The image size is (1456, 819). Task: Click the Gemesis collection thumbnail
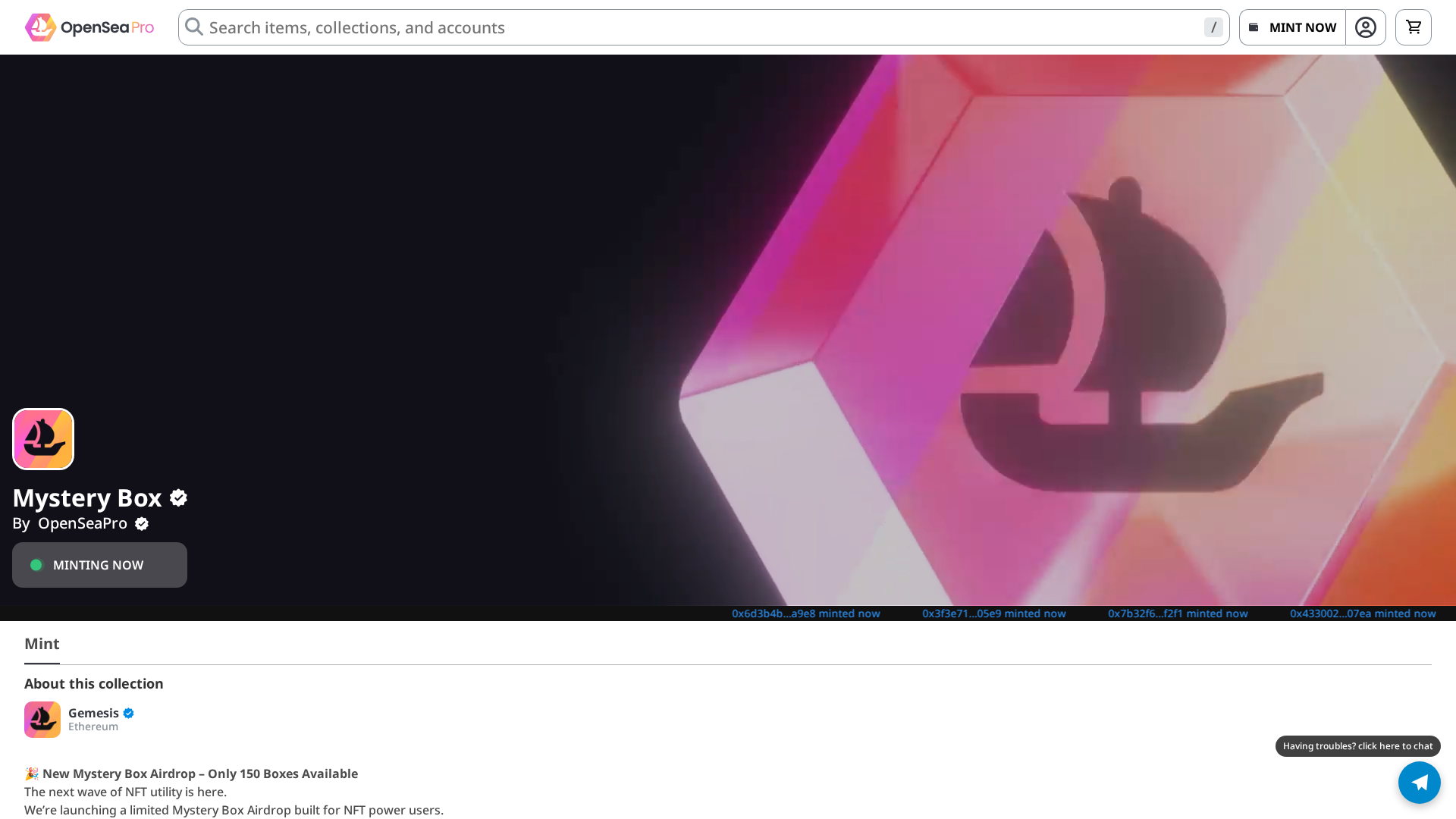pyautogui.click(x=42, y=720)
